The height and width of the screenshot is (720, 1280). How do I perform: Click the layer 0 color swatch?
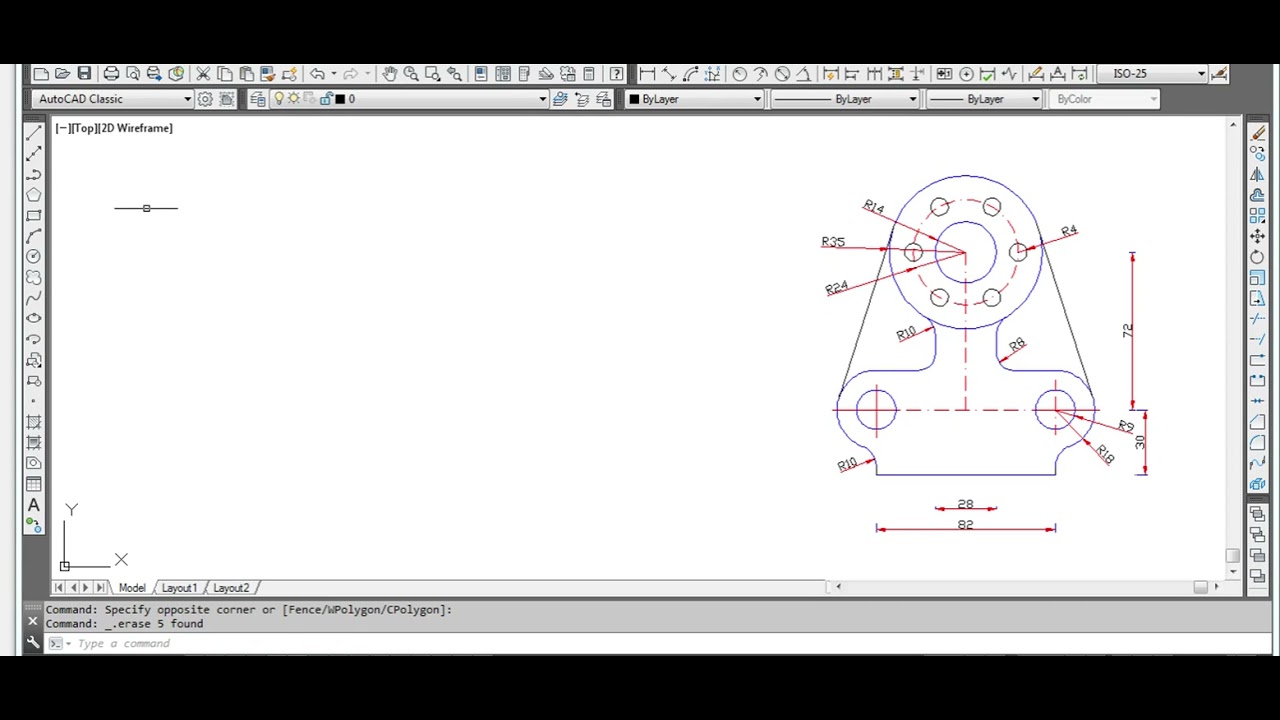tap(340, 99)
